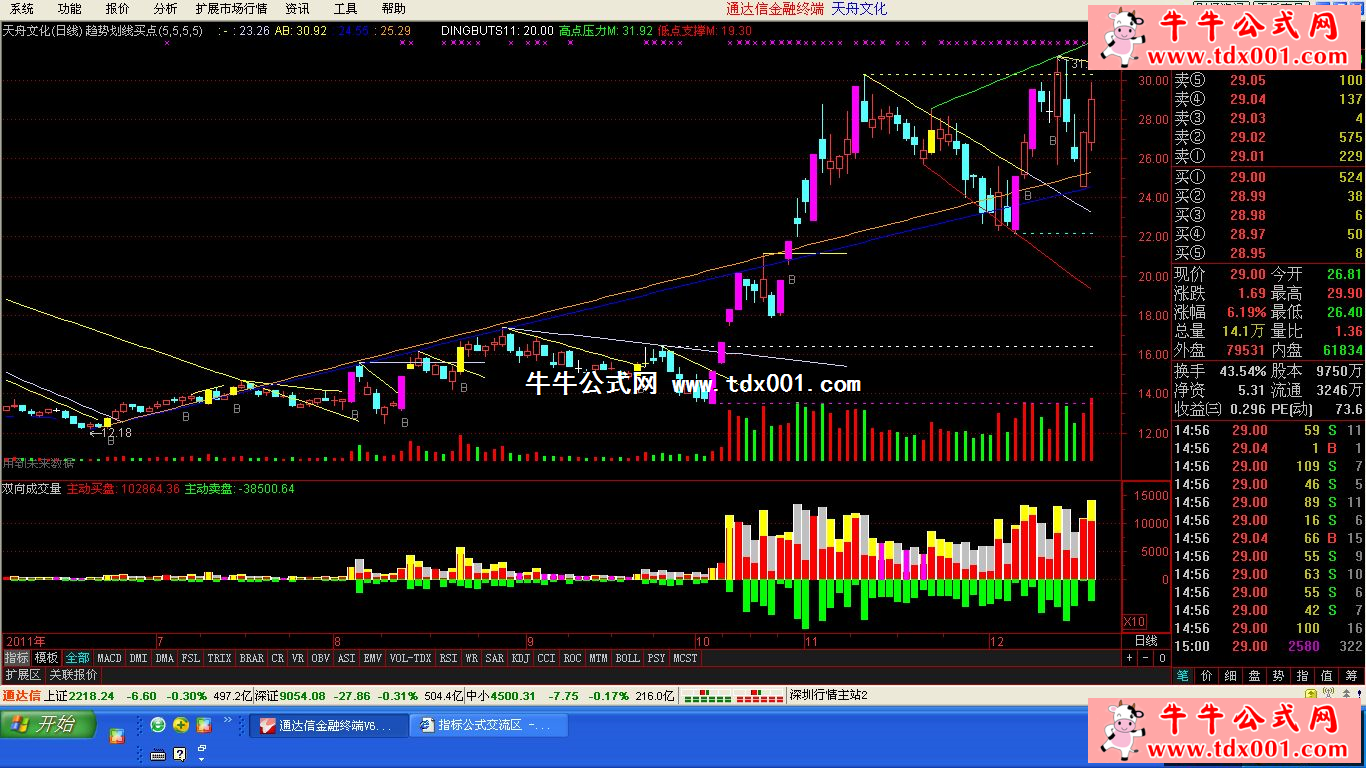Screen dimensions: 1366x768
Task: Open the 分析 menu
Action: click(x=165, y=9)
